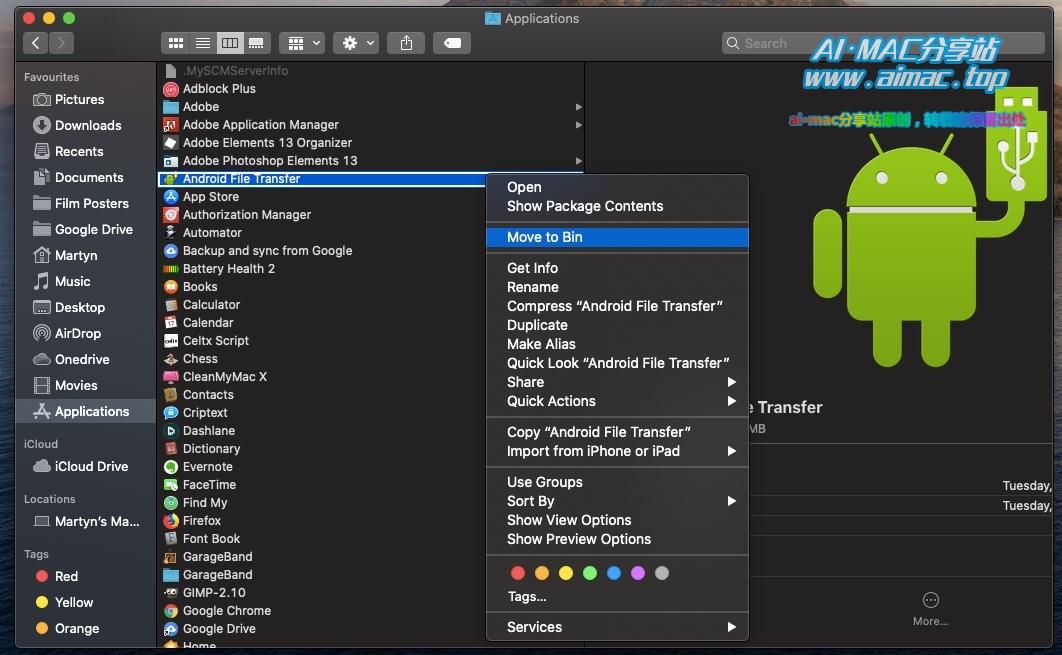Screen dimensions: 1062x655
Task: Click the Finder forward arrow button
Action: tap(62, 43)
